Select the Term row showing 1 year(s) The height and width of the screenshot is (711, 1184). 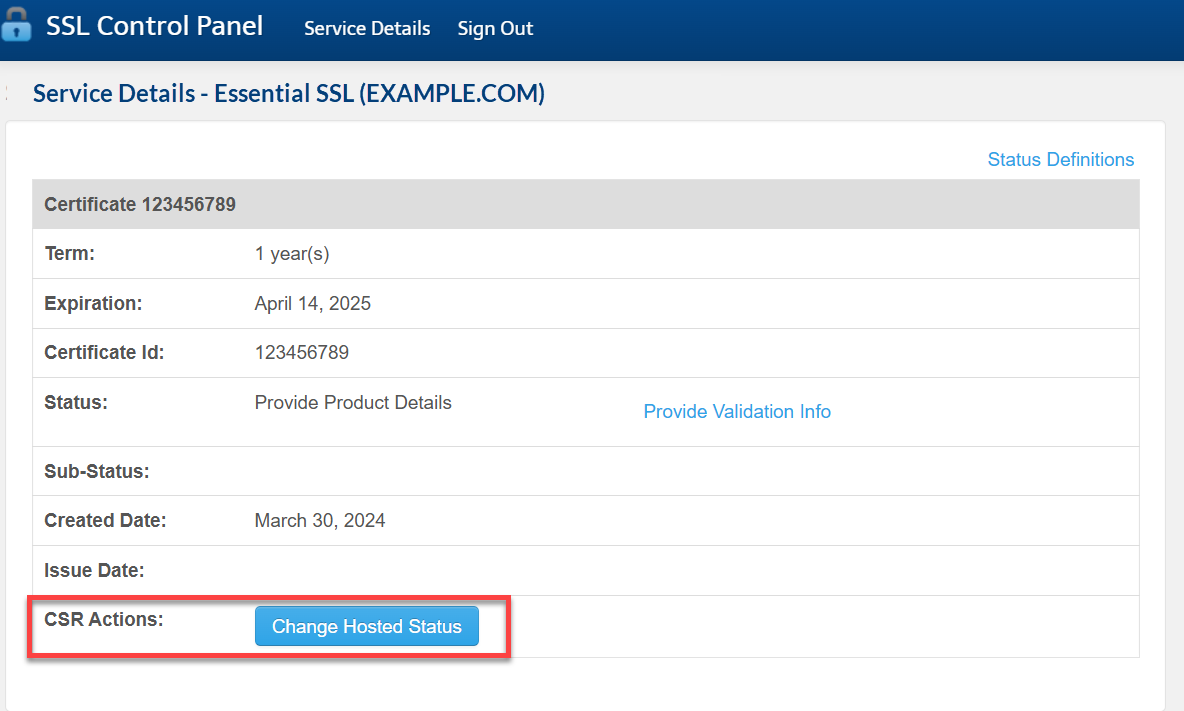click(x=291, y=253)
